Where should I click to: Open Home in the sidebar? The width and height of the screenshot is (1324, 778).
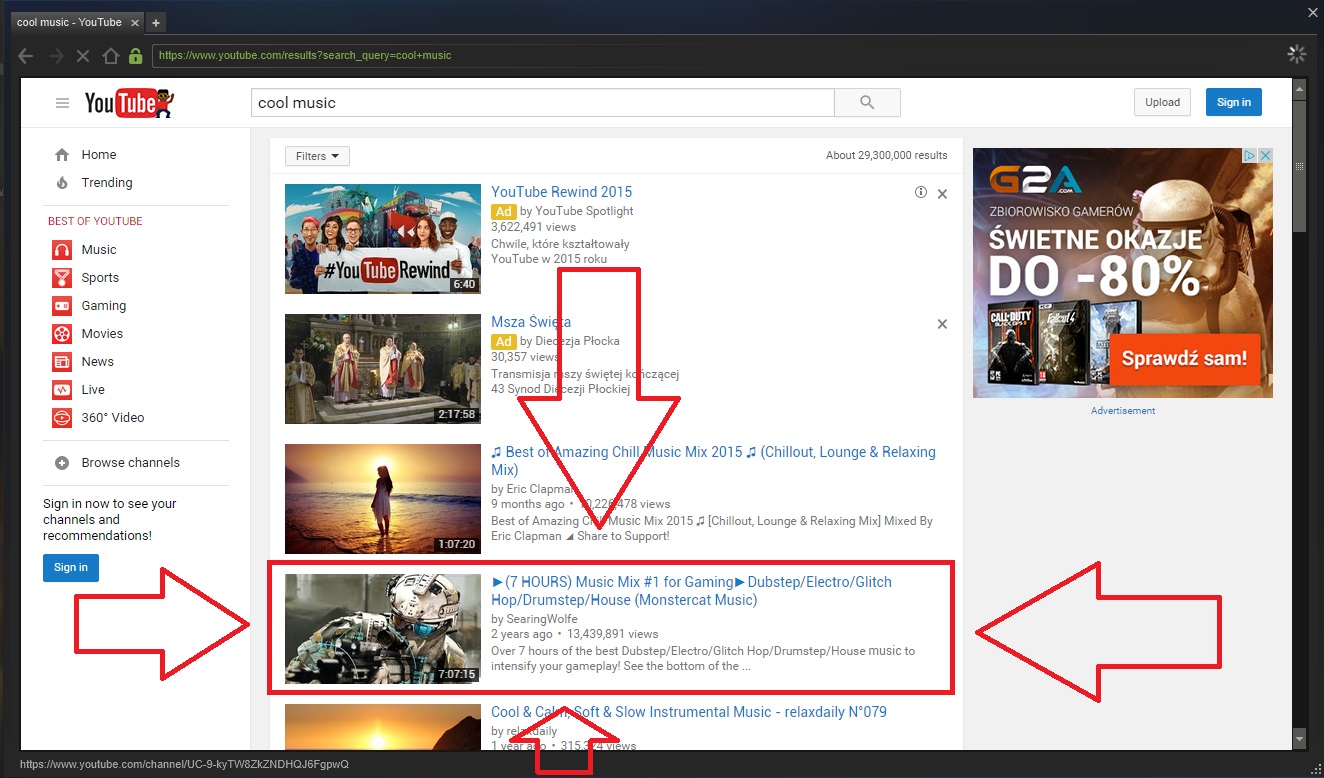point(99,155)
